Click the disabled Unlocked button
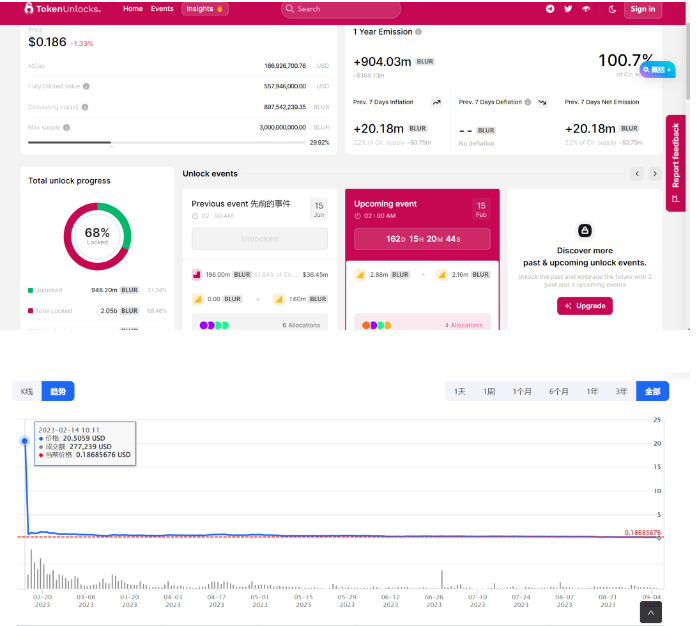Viewport: 697px width, 626px height. pos(260,239)
